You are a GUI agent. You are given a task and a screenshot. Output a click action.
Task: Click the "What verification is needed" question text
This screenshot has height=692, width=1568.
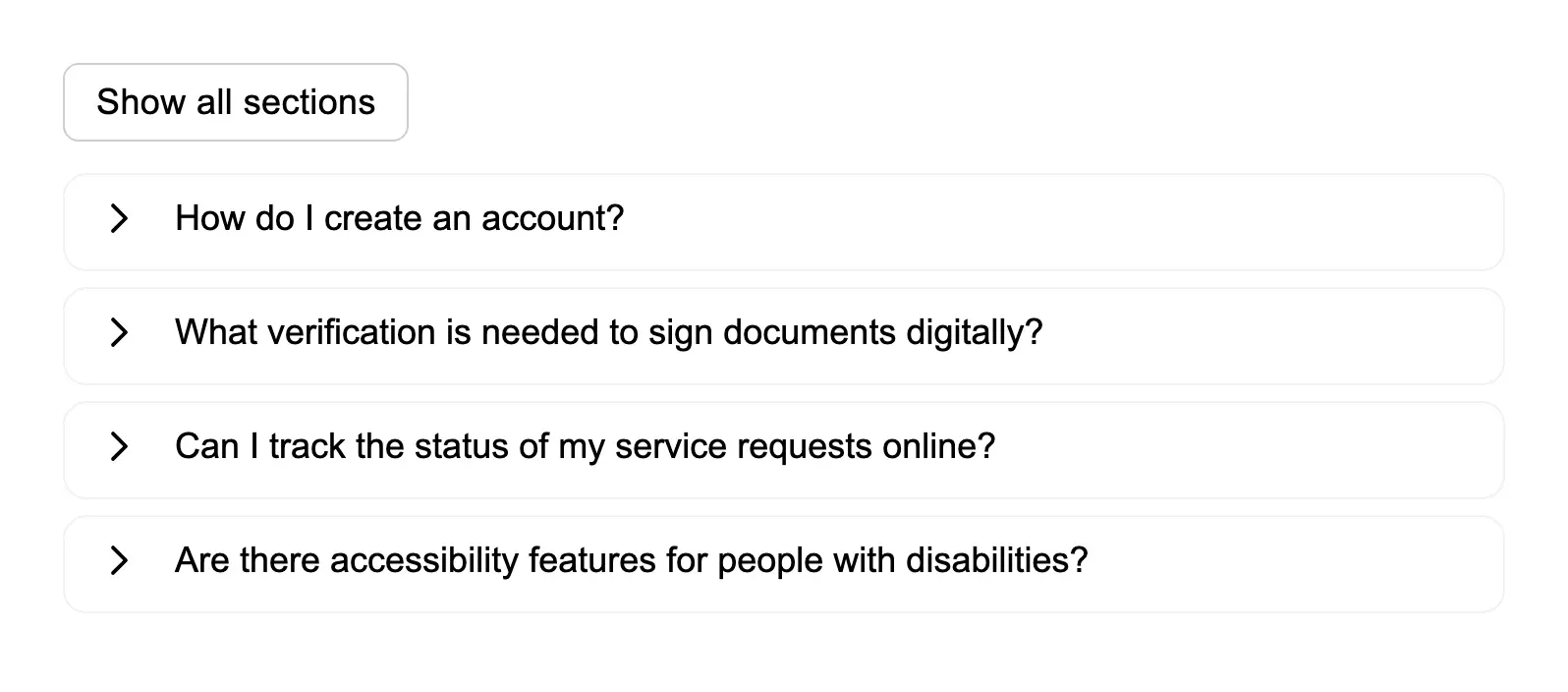pyautogui.click(x=608, y=332)
